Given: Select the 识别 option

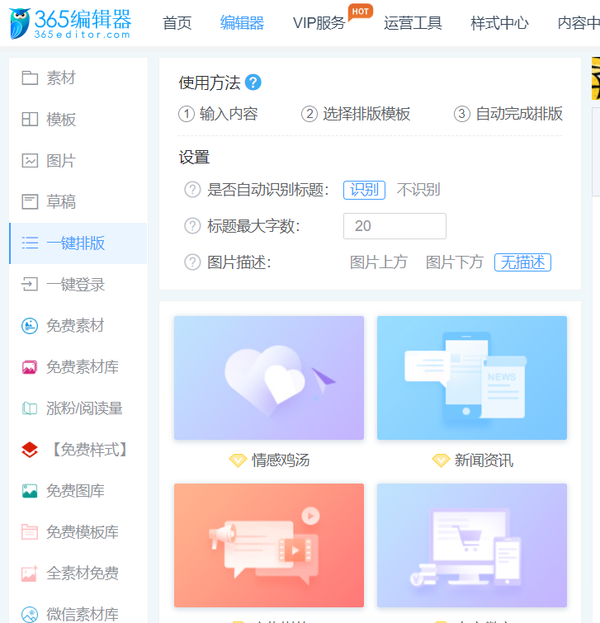Looking at the screenshot, I should pos(364,190).
